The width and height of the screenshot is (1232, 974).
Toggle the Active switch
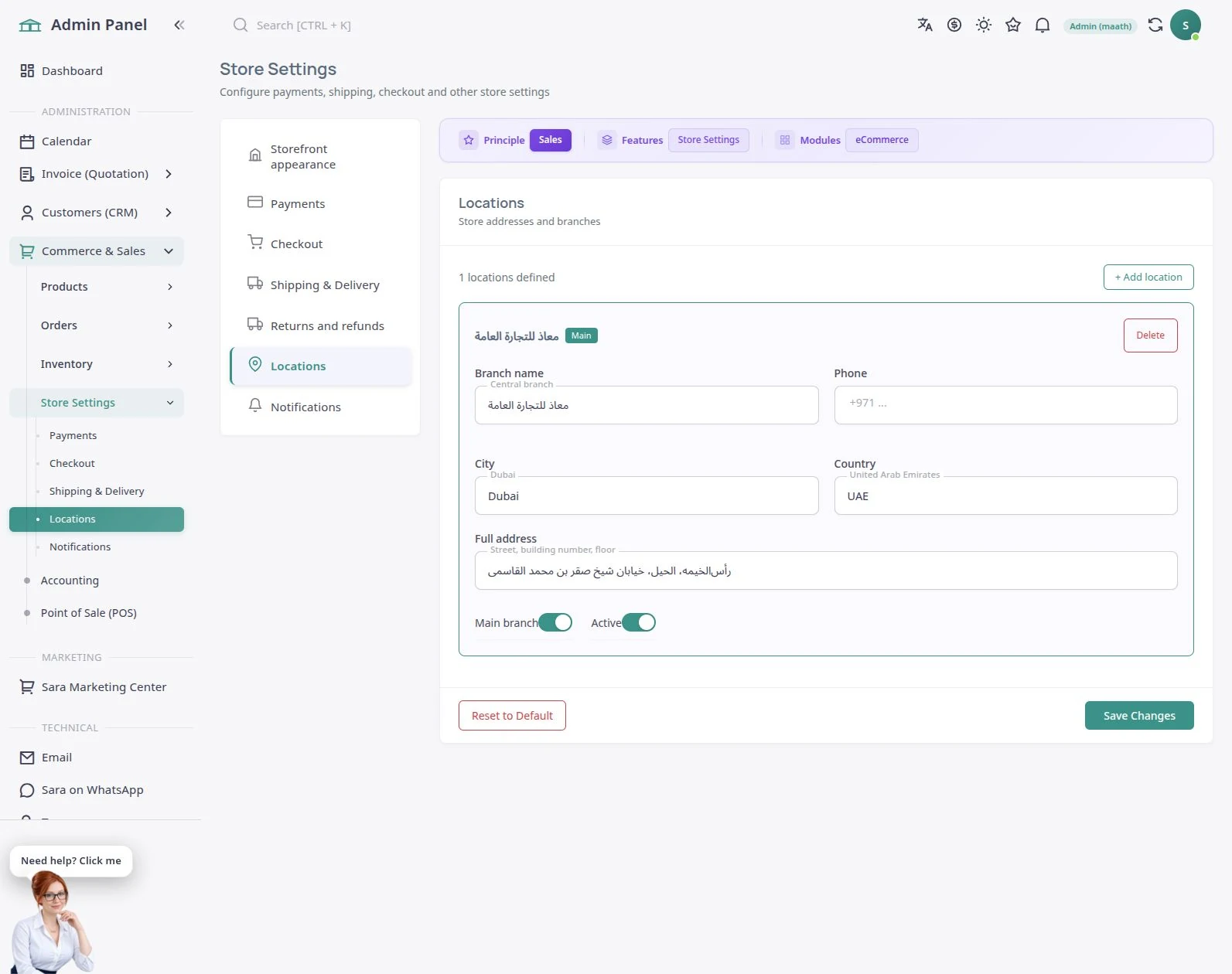pos(639,622)
